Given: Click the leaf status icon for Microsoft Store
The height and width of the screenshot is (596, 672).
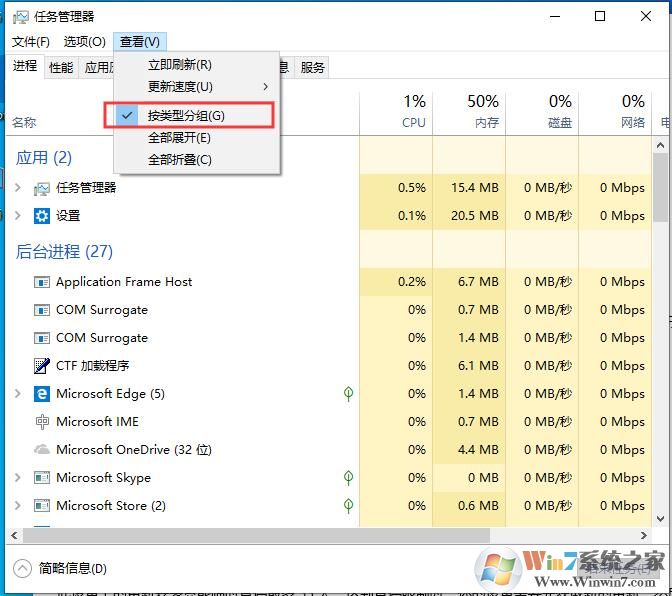Looking at the screenshot, I should [x=348, y=506].
